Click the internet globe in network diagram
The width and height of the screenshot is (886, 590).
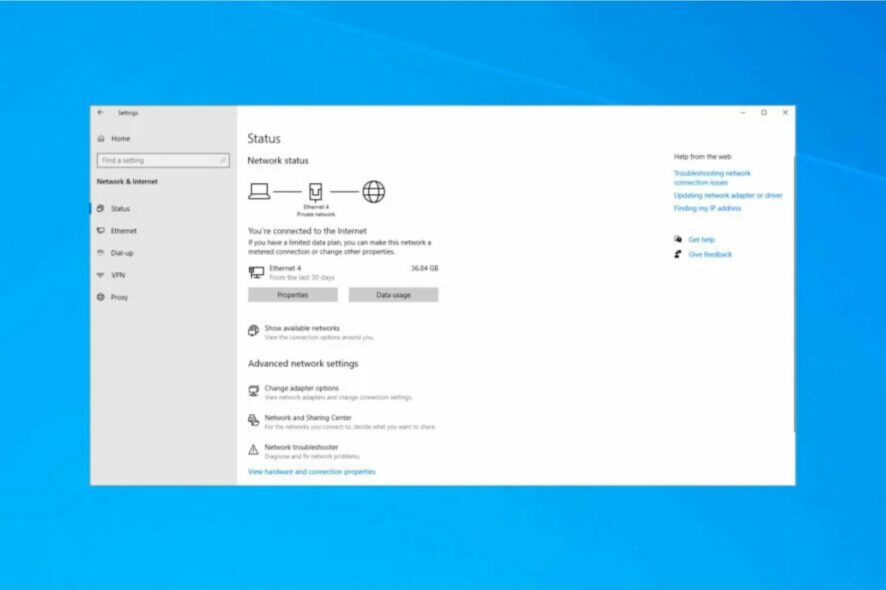[373, 192]
